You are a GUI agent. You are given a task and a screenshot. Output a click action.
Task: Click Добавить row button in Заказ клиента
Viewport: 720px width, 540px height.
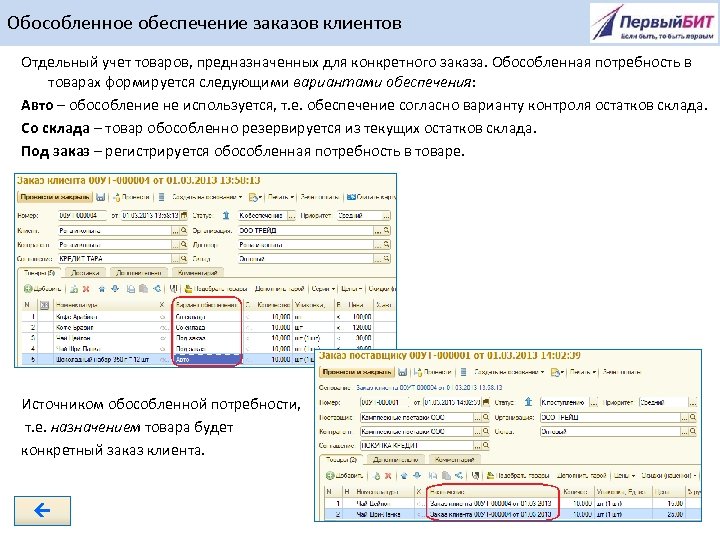coord(42,289)
